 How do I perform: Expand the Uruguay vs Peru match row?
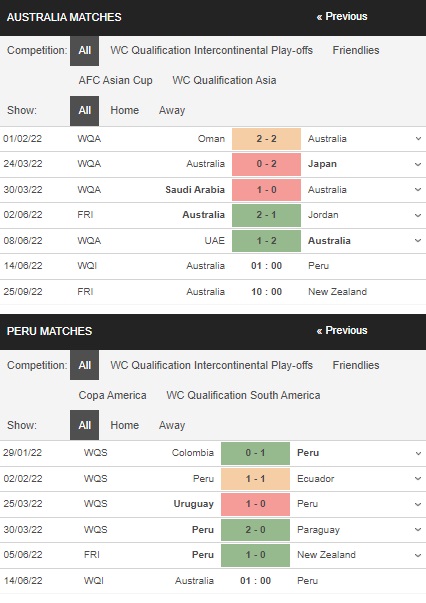(418, 504)
